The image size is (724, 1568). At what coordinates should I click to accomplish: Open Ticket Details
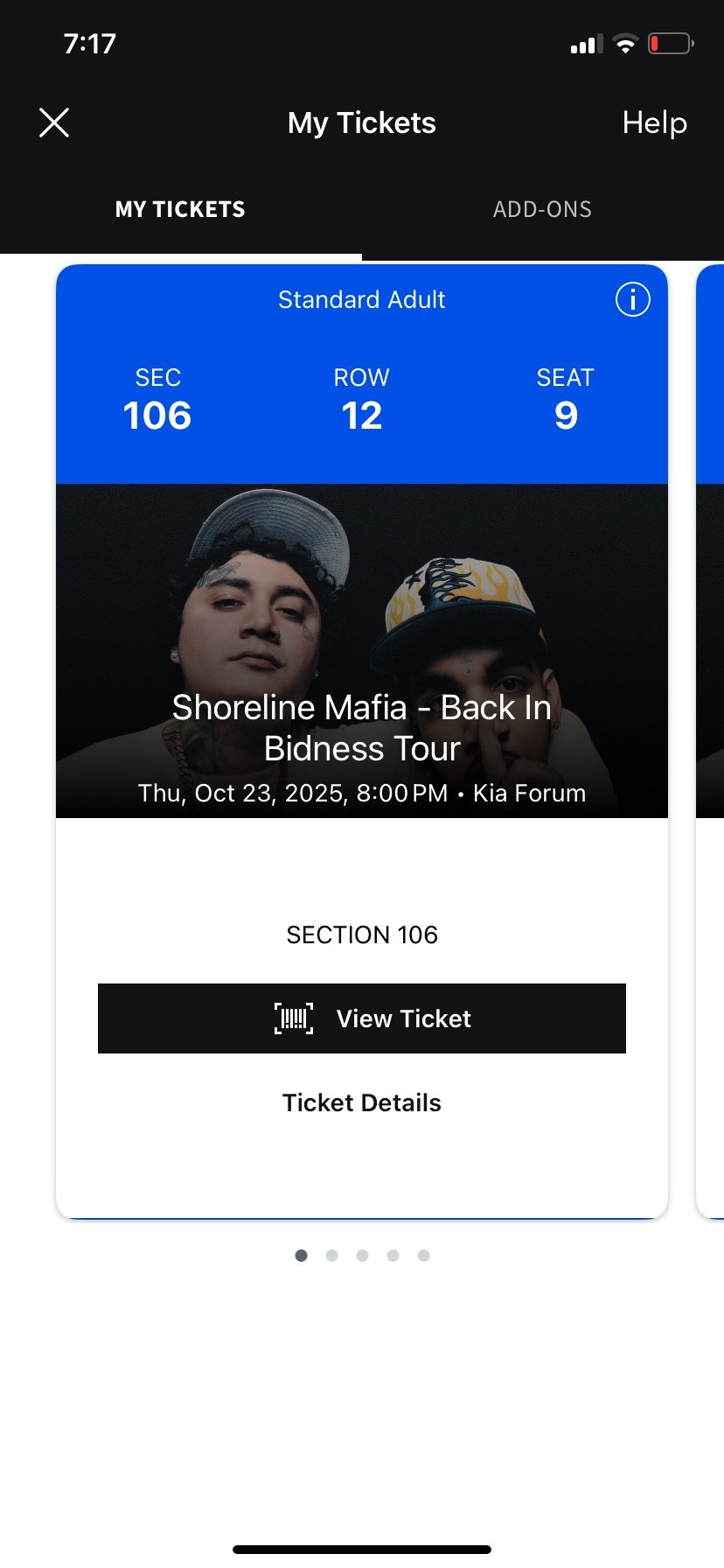click(x=362, y=1102)
